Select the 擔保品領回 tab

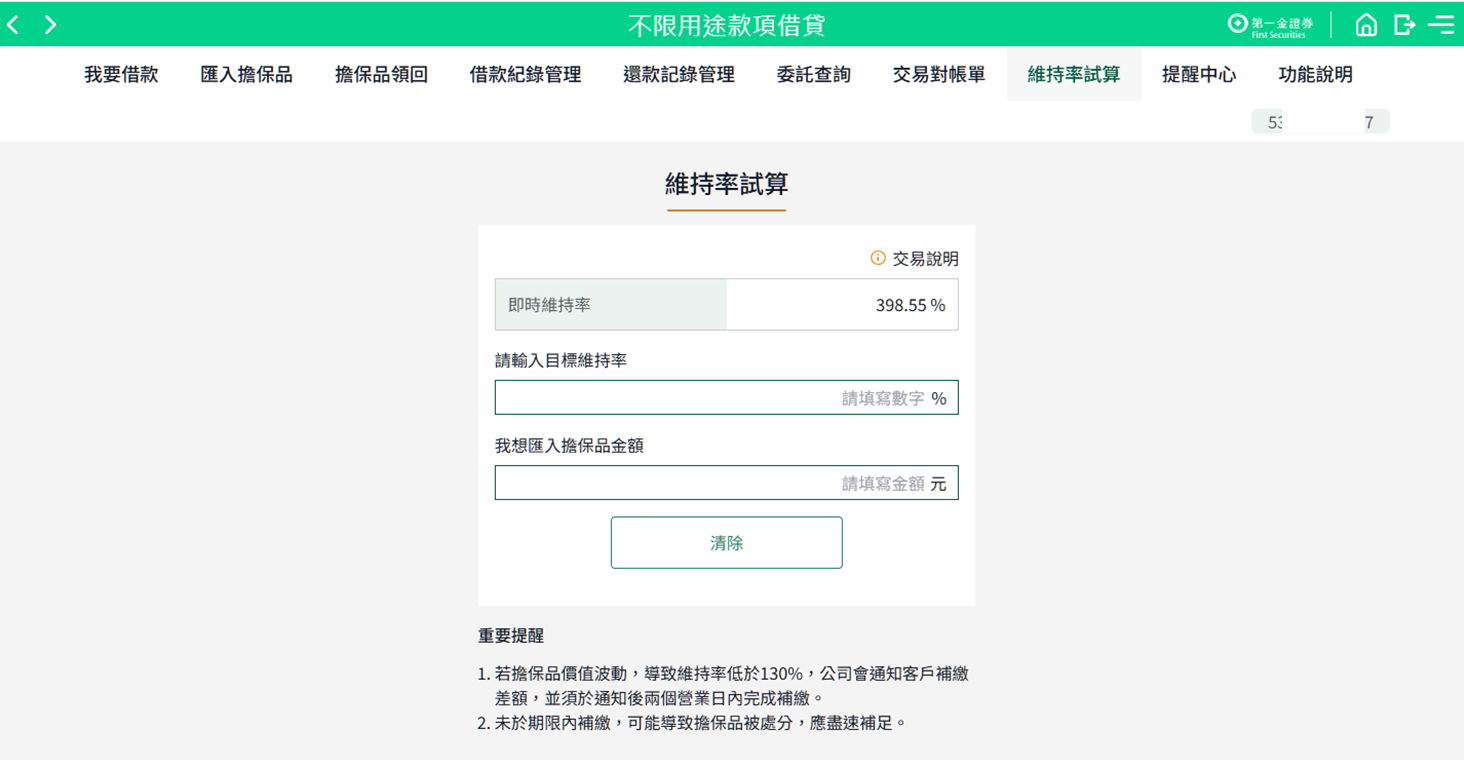[x=381, y=75]
